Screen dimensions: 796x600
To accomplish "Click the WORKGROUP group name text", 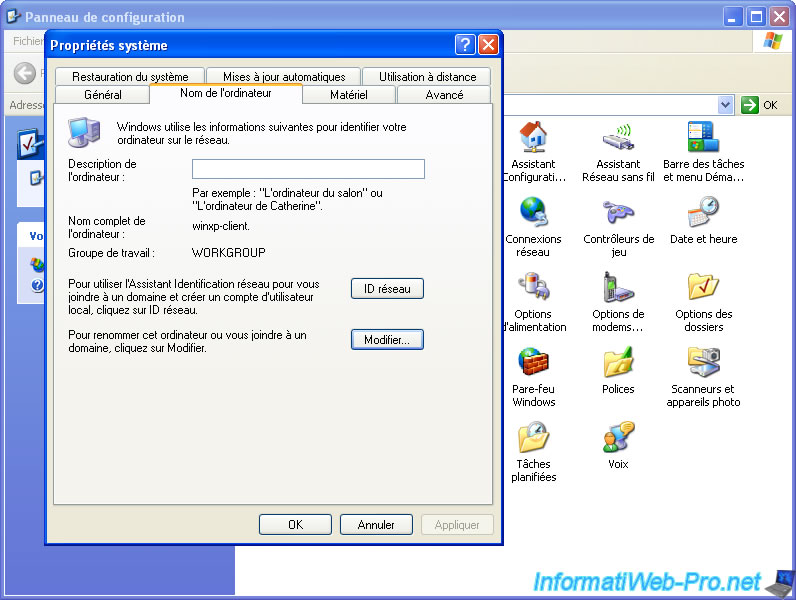I will tap(228, 253).
